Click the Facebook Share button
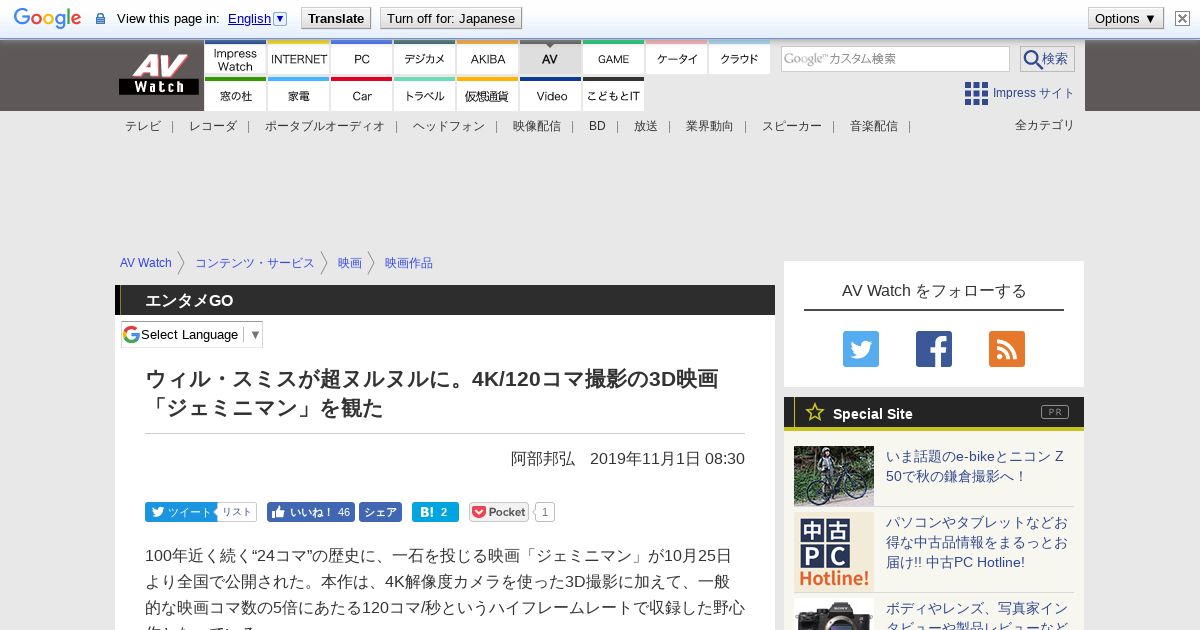Viewport: 1200px width, 630px height. [x=380, y=512]
